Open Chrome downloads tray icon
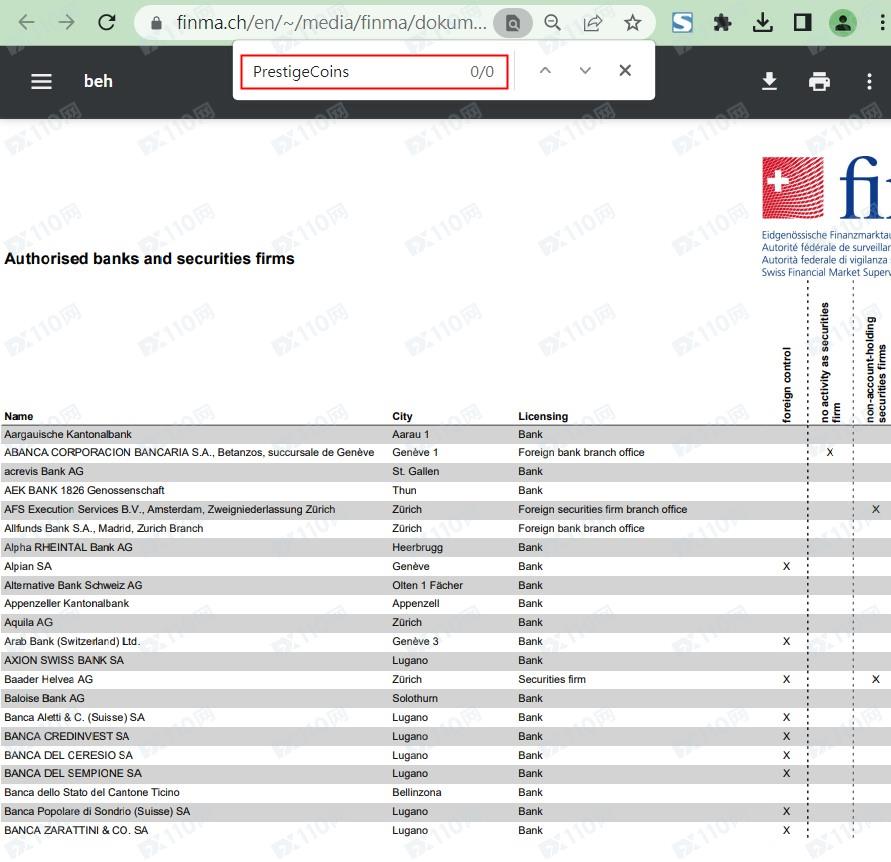 762,22
